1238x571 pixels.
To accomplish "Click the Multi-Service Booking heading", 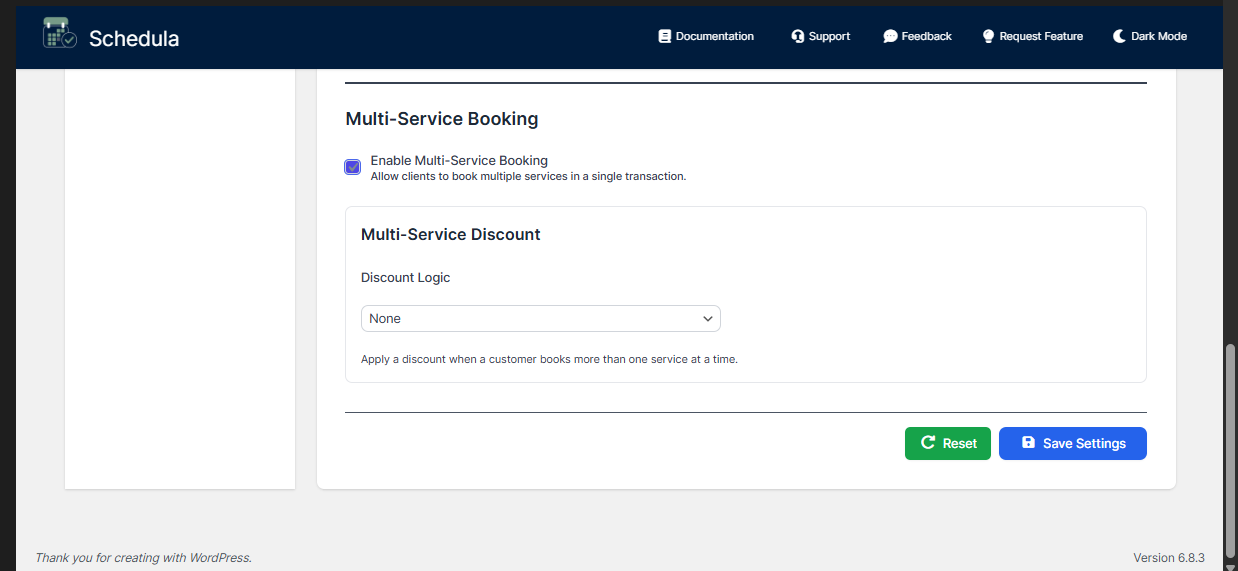I will (442, 119).
